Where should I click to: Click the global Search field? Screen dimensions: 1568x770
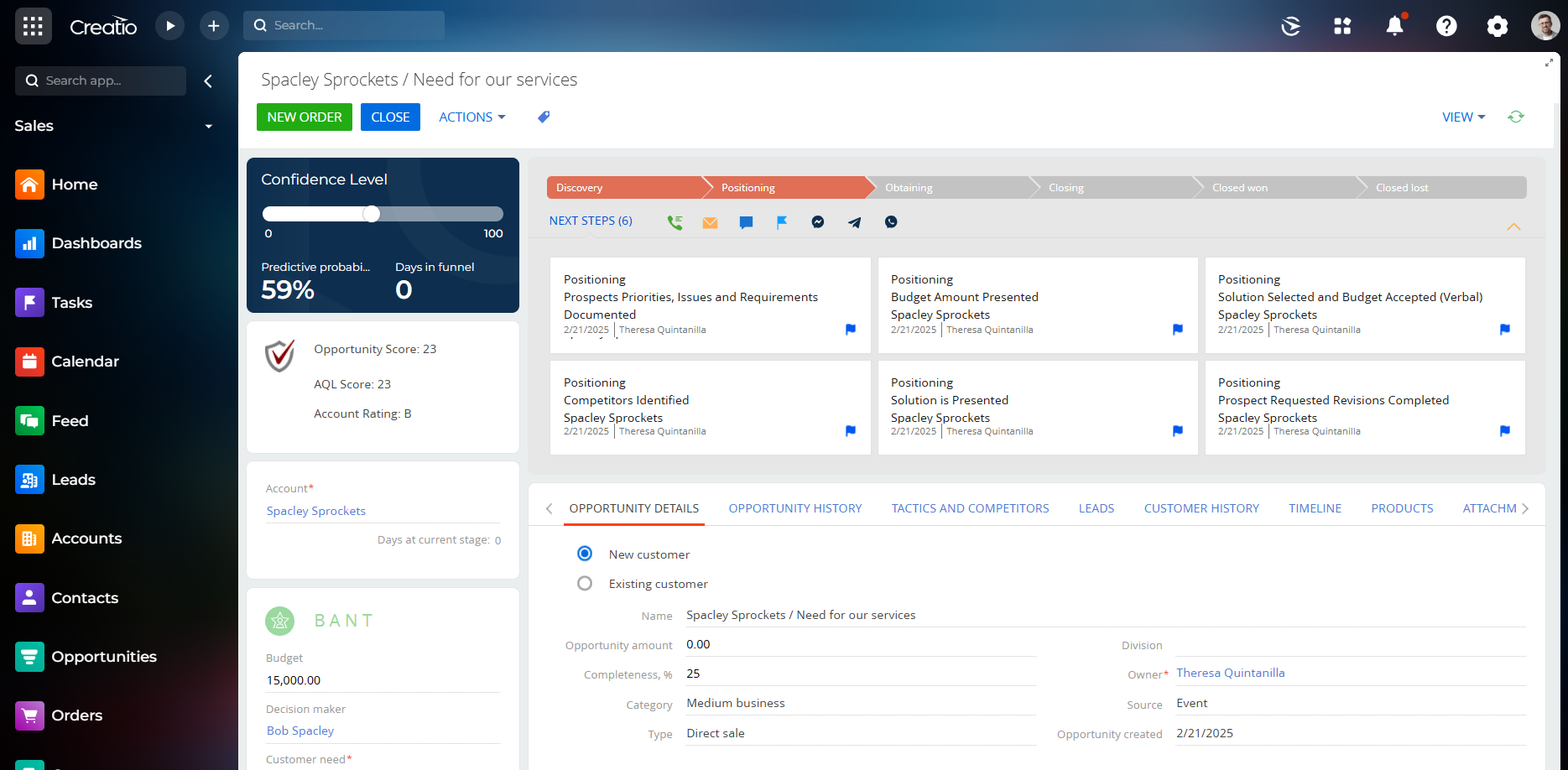[x=344, y=26]
